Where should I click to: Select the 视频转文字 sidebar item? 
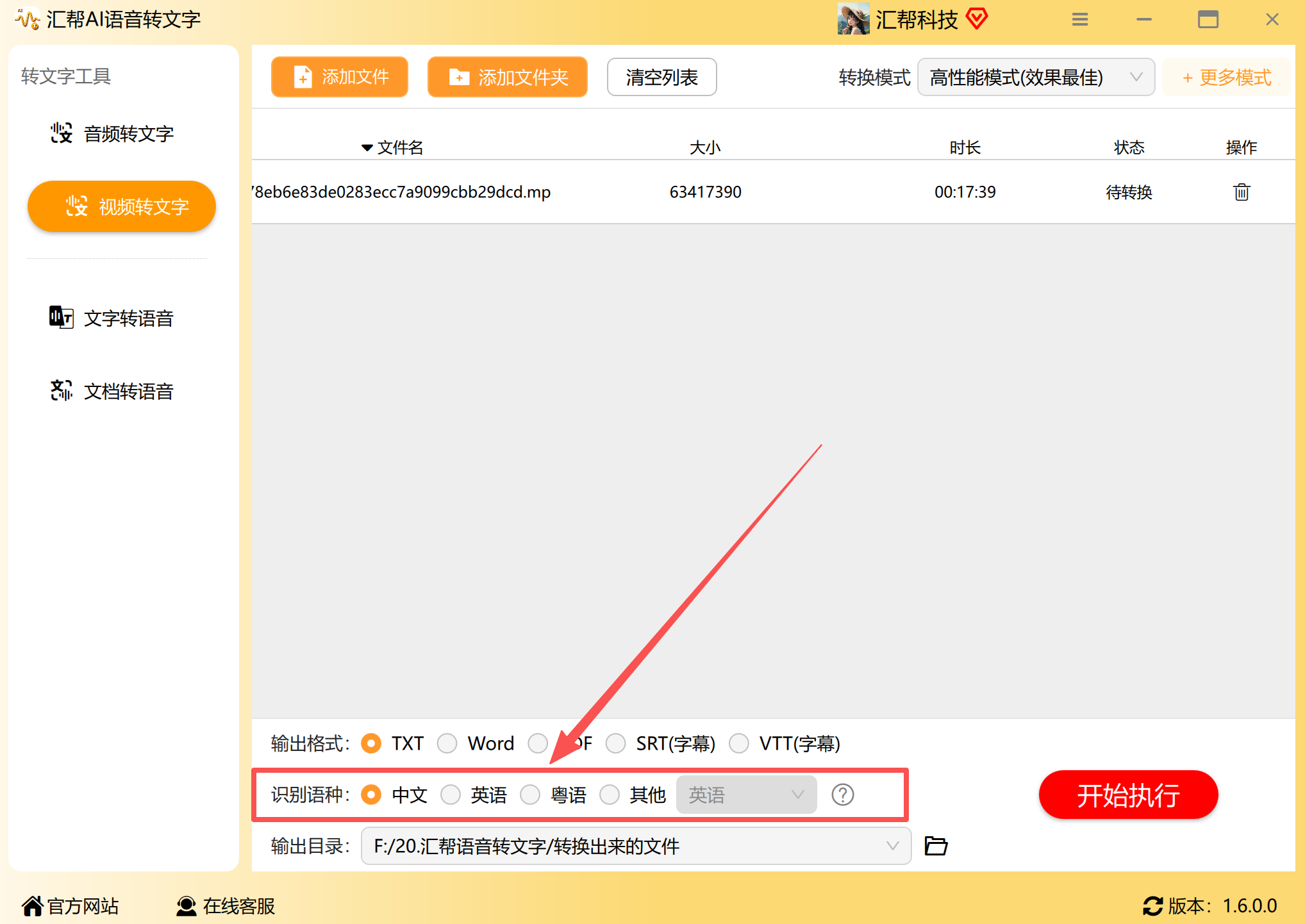[x=122, y=206]
